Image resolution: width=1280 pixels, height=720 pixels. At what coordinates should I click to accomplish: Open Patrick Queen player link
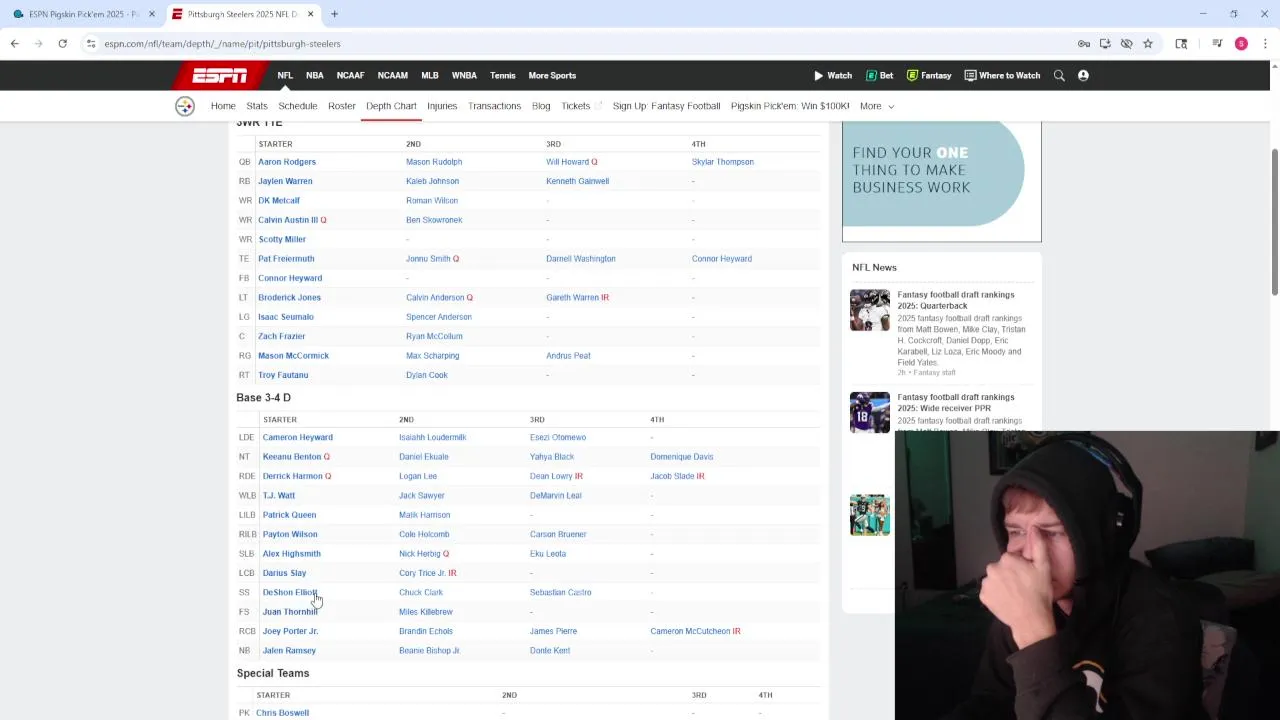coord(289,515)
